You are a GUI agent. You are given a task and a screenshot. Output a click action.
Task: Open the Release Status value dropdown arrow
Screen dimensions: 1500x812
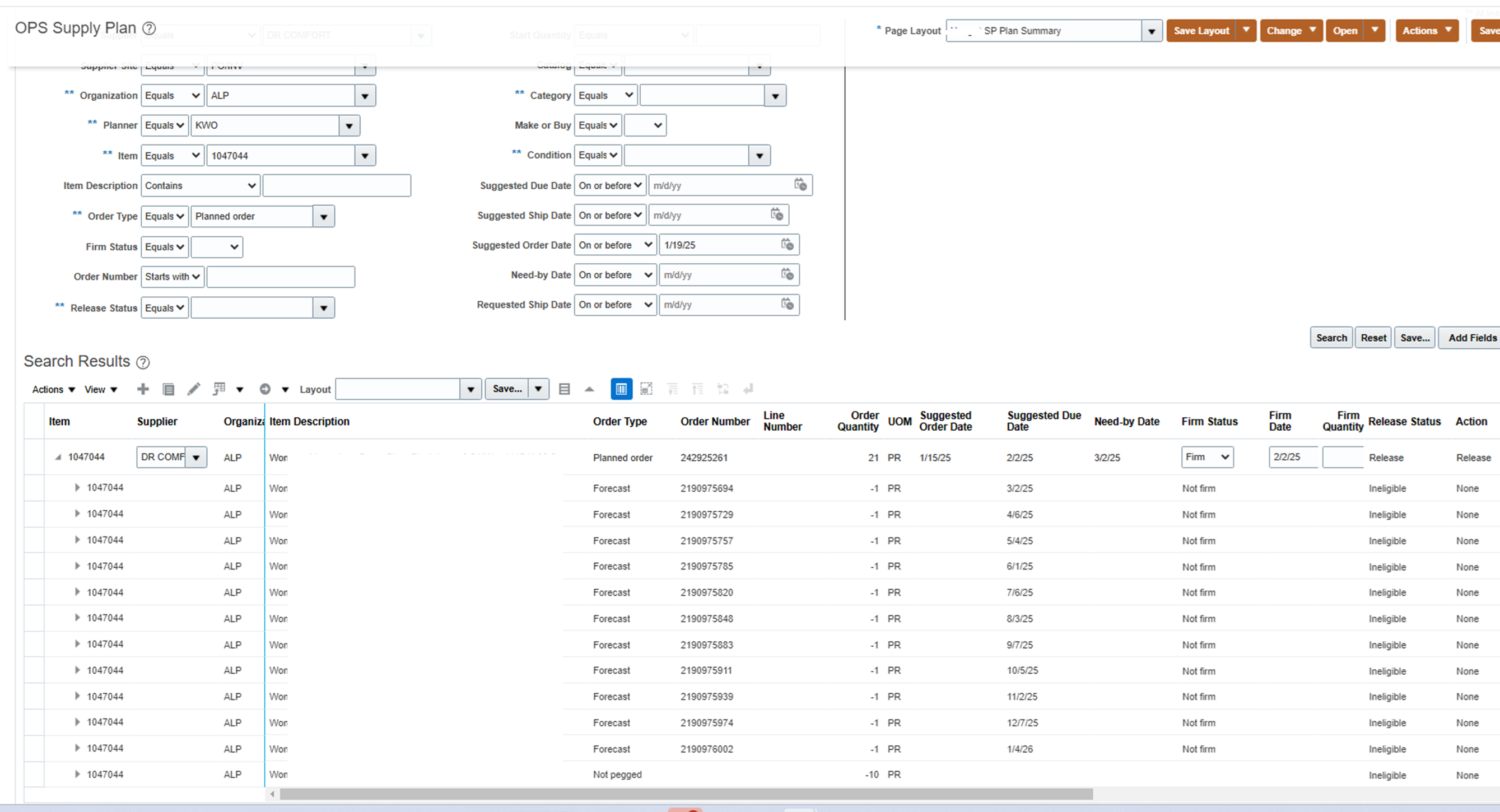click(x=324, y=308)
